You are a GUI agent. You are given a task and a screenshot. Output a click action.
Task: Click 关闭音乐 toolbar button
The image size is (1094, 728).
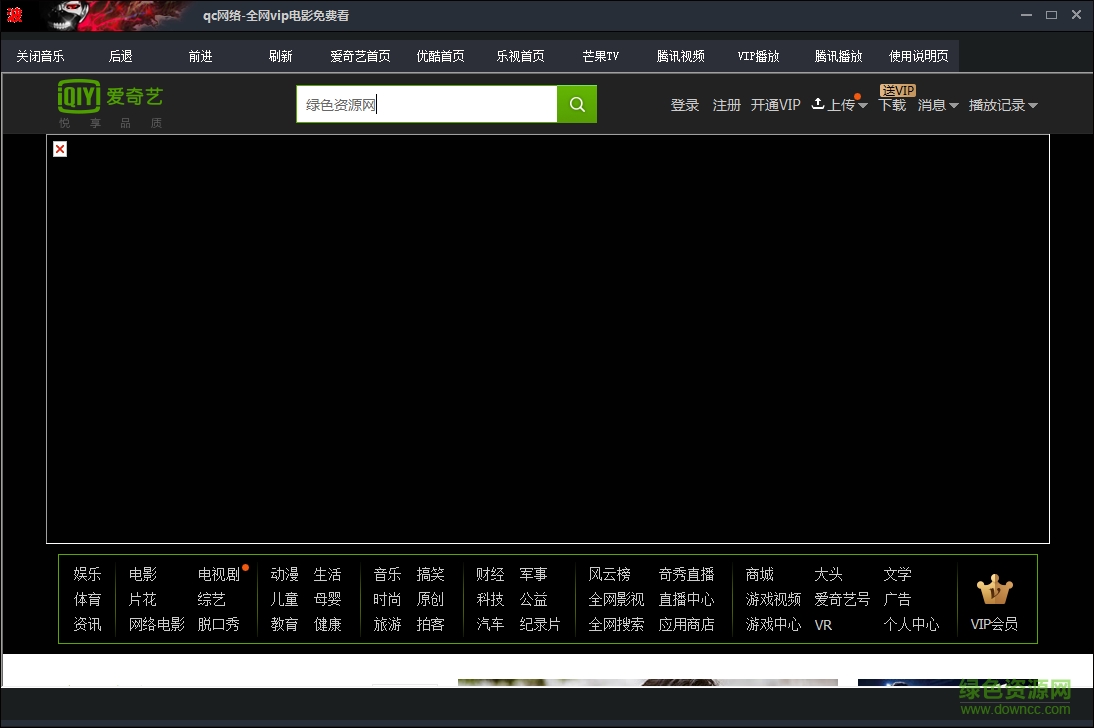point(40,56)
